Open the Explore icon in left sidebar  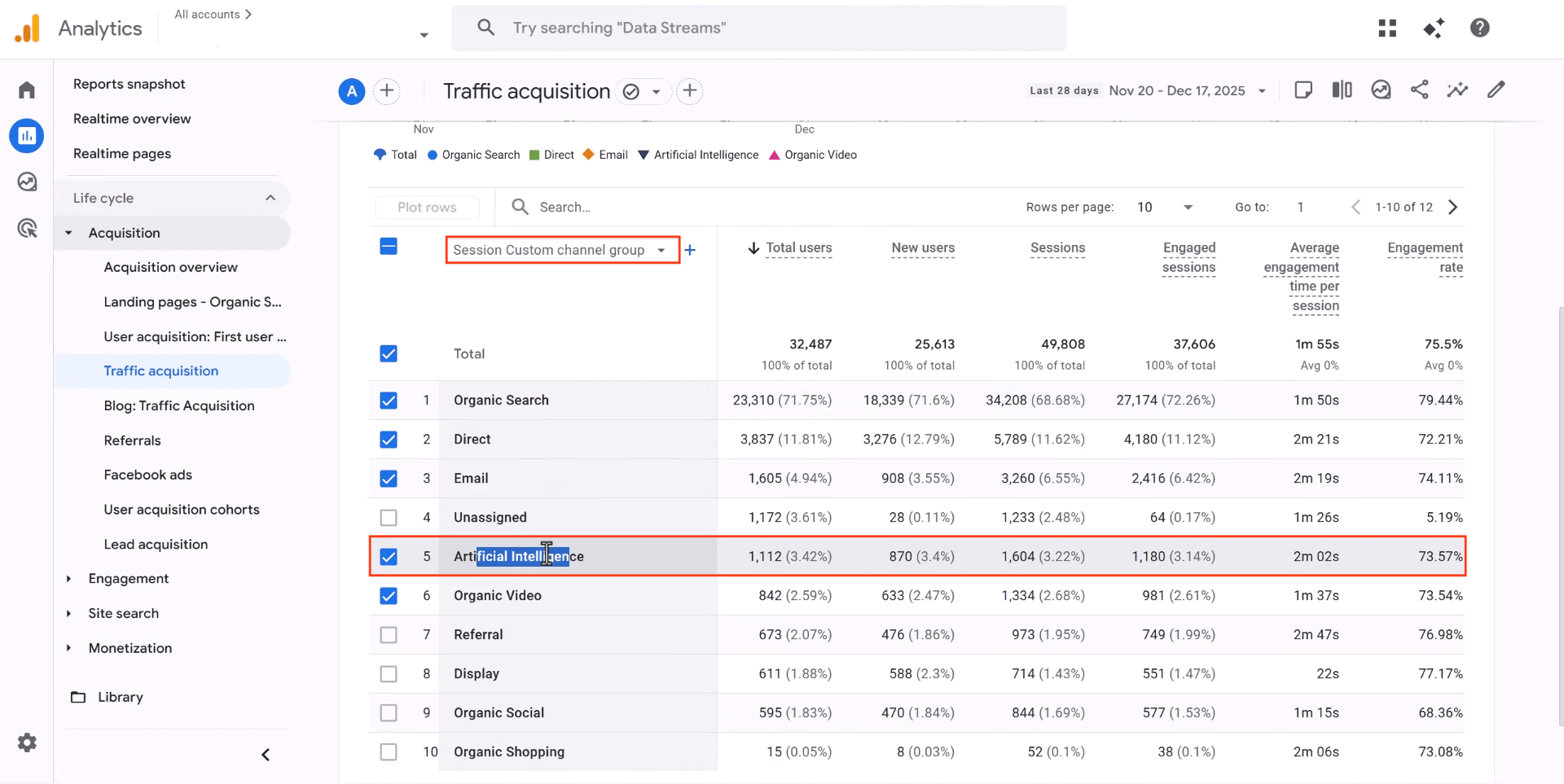[x=27, y=182]
